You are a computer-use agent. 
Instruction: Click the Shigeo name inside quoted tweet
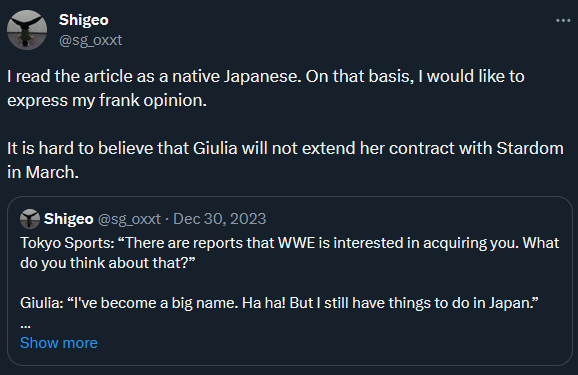(69, 219)
